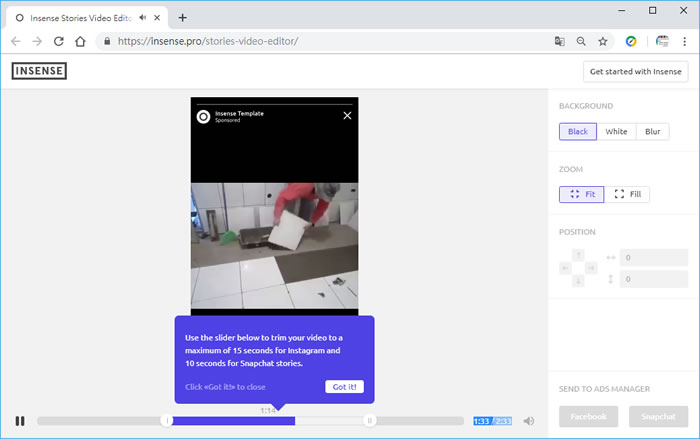Click the position right arrow

tap(591, 268)
